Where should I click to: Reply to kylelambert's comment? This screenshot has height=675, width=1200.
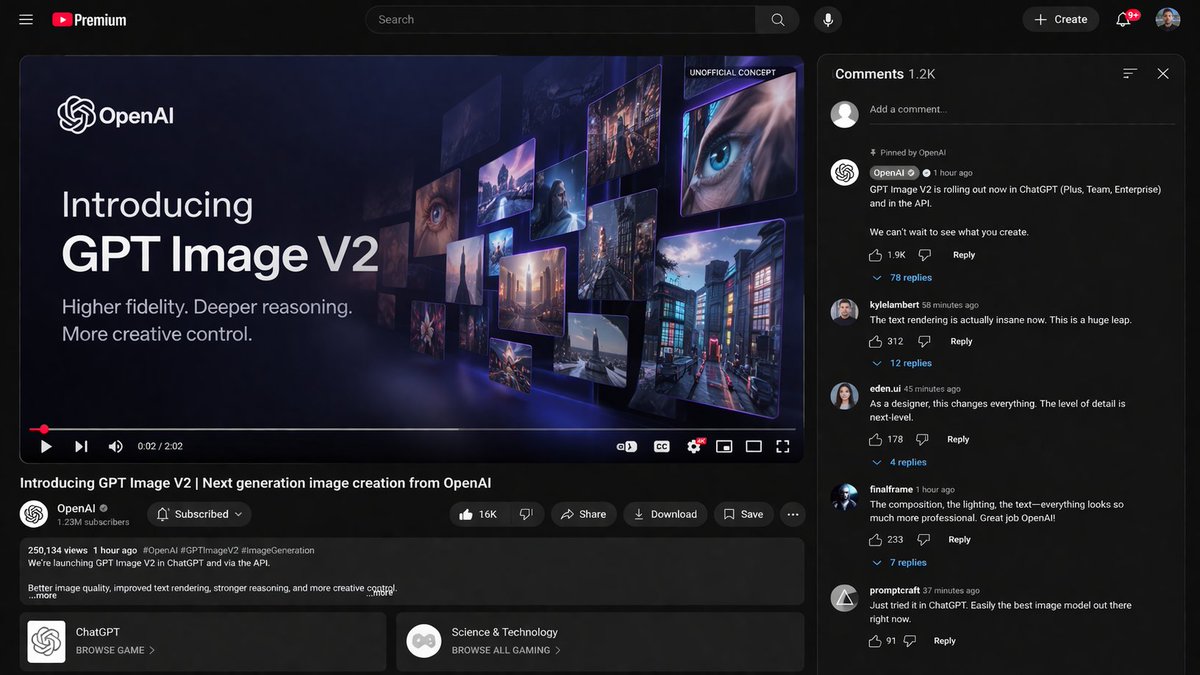tap(962, 341)
